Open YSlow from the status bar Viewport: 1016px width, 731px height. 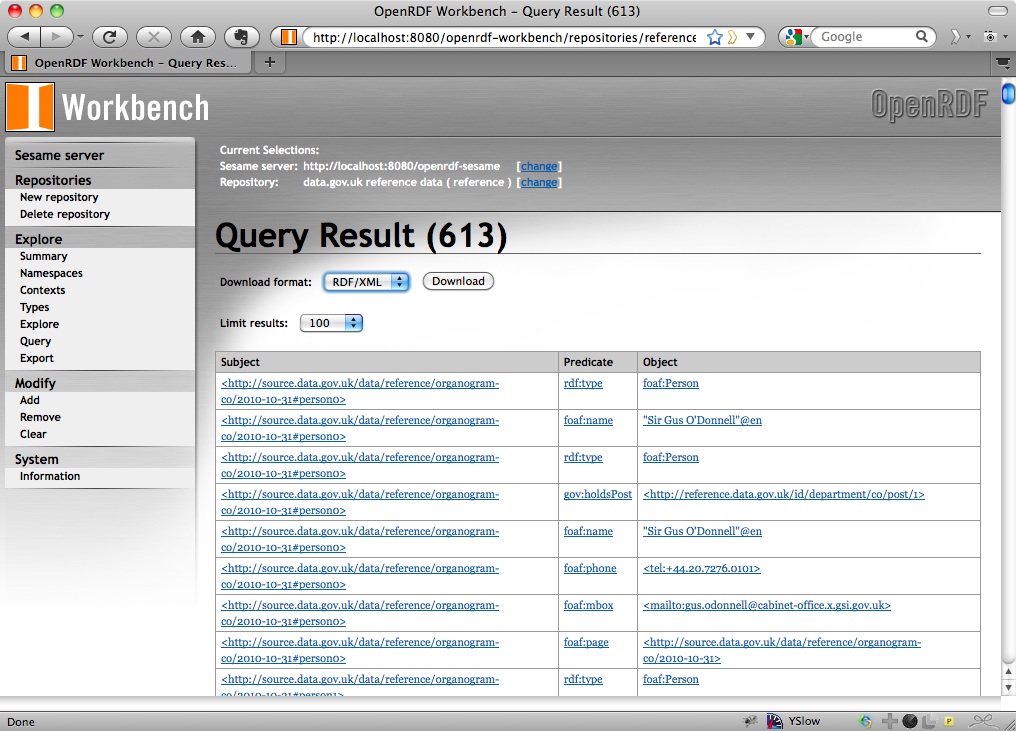(x=794, y=721)
